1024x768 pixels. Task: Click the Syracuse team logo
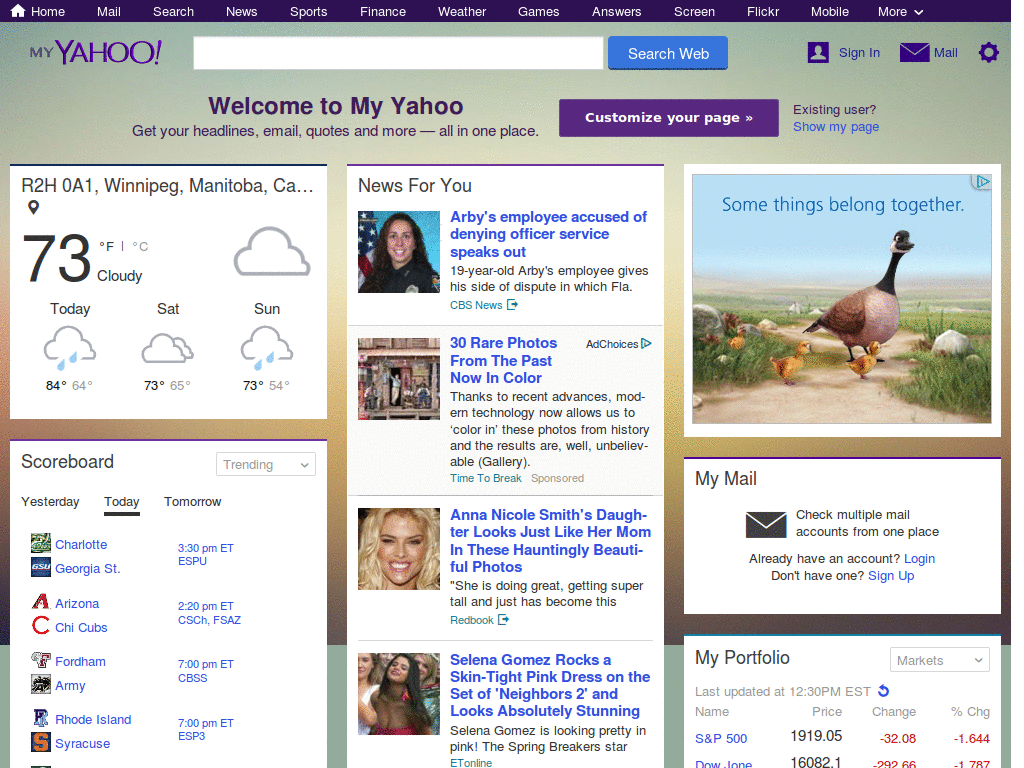pos(40,742)
